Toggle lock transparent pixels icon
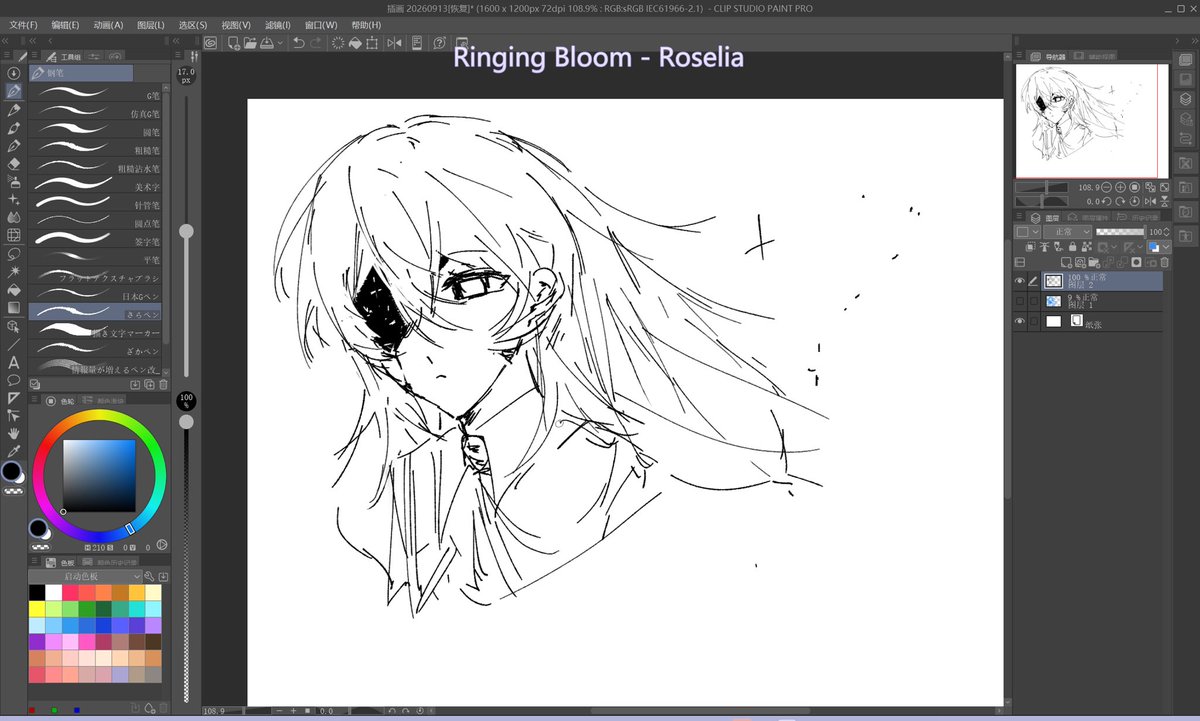Viewport: 1200px width, 721px height. (1087, 247)
